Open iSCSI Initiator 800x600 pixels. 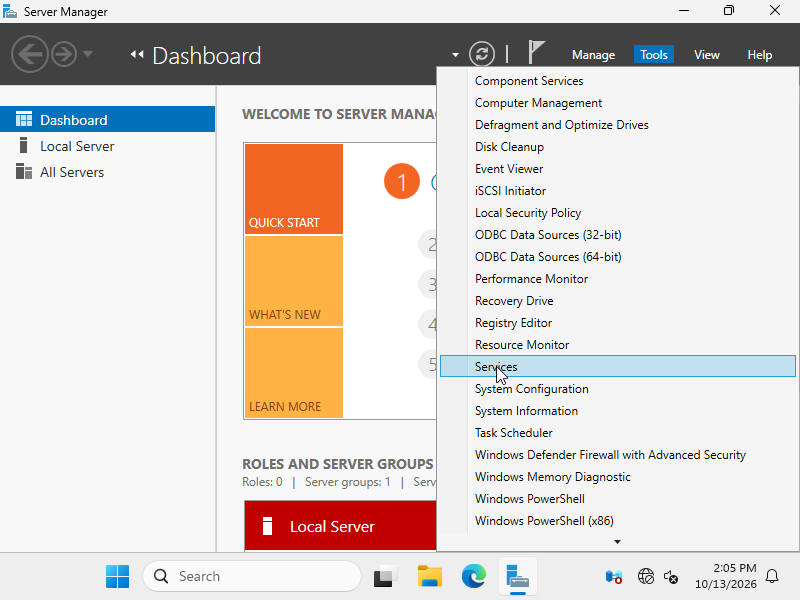coord(617,190)
